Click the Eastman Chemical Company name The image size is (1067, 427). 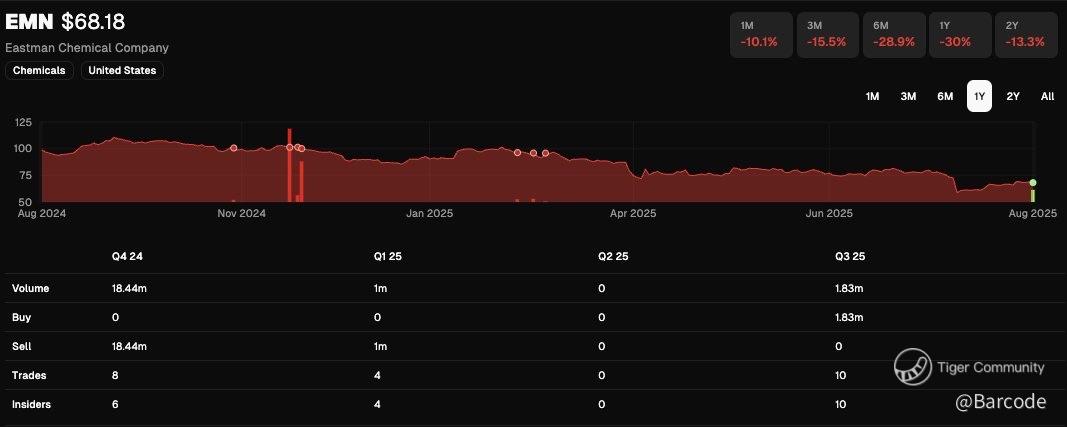tap(87, 48)
